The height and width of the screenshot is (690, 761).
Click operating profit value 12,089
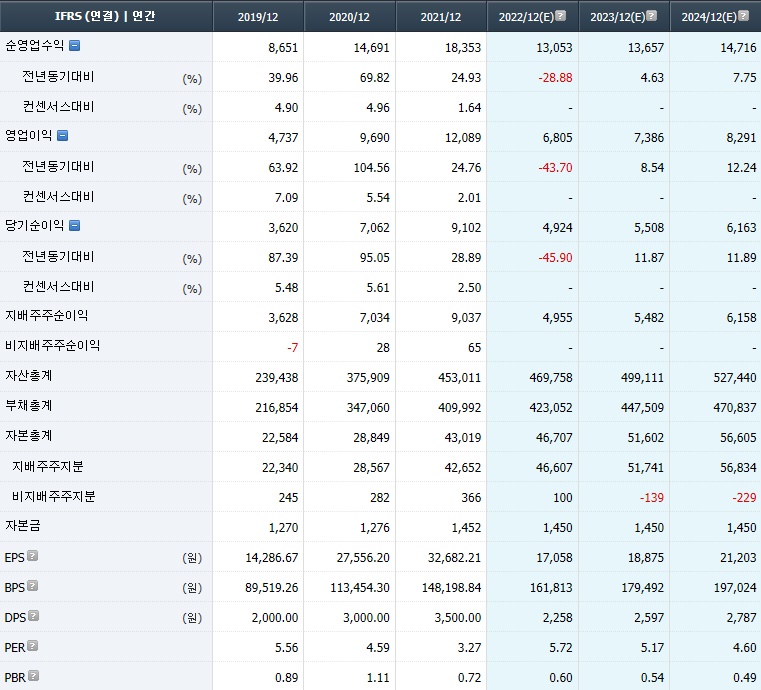[x=463, y=138]
